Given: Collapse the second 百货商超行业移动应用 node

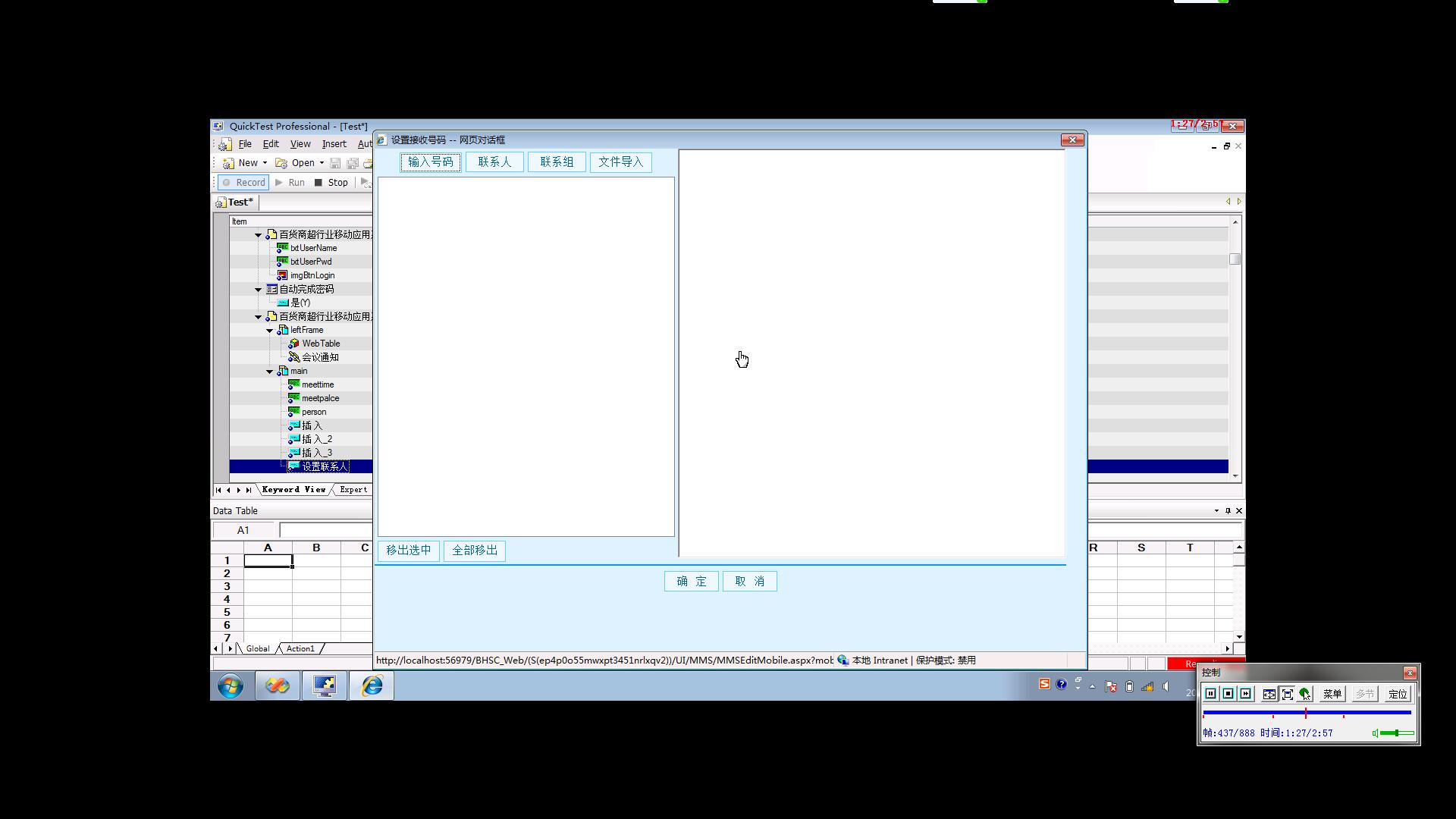Looking at the screenshot, I should (x=258, y=317).
